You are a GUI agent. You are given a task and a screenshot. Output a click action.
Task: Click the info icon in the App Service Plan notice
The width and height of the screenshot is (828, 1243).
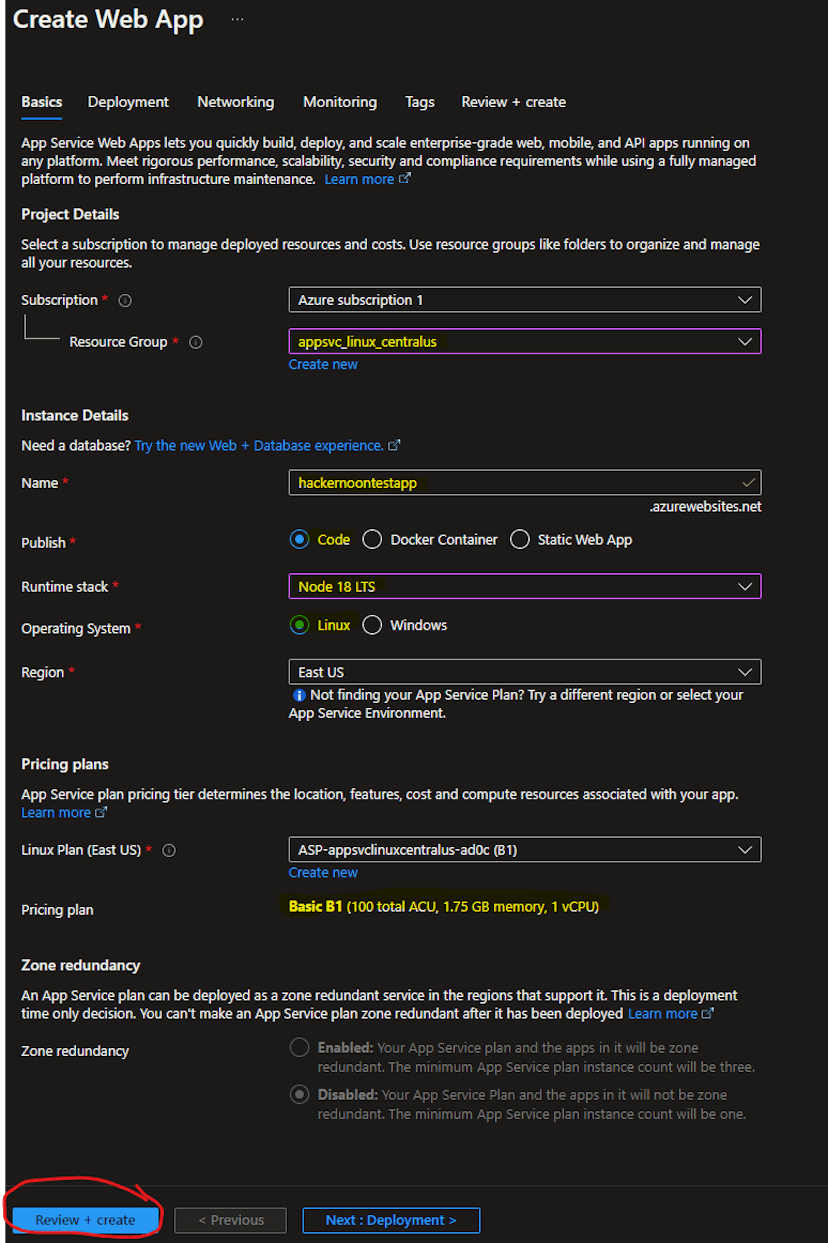click(x=298, y=694)
